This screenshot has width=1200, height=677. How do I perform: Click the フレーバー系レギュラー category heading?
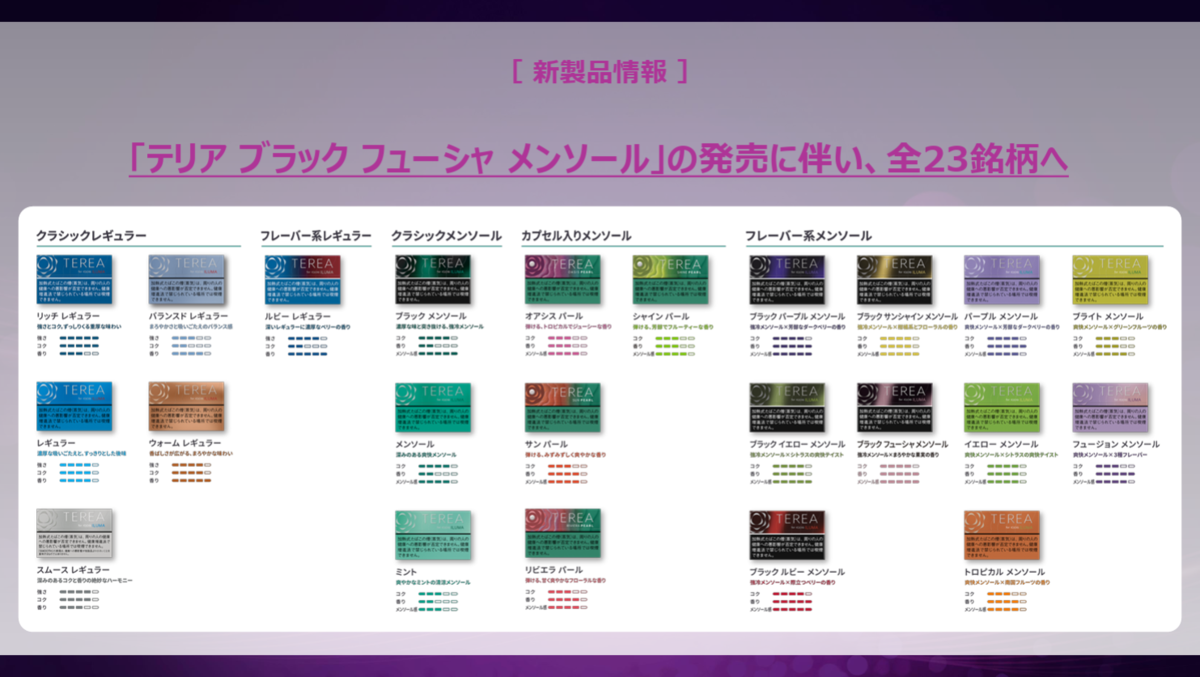(316, 236)
